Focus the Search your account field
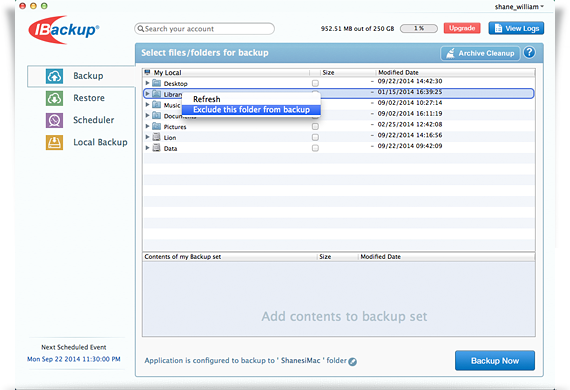Image resolution: width=570 pixels, height=390 pixels. coord(204,29)
